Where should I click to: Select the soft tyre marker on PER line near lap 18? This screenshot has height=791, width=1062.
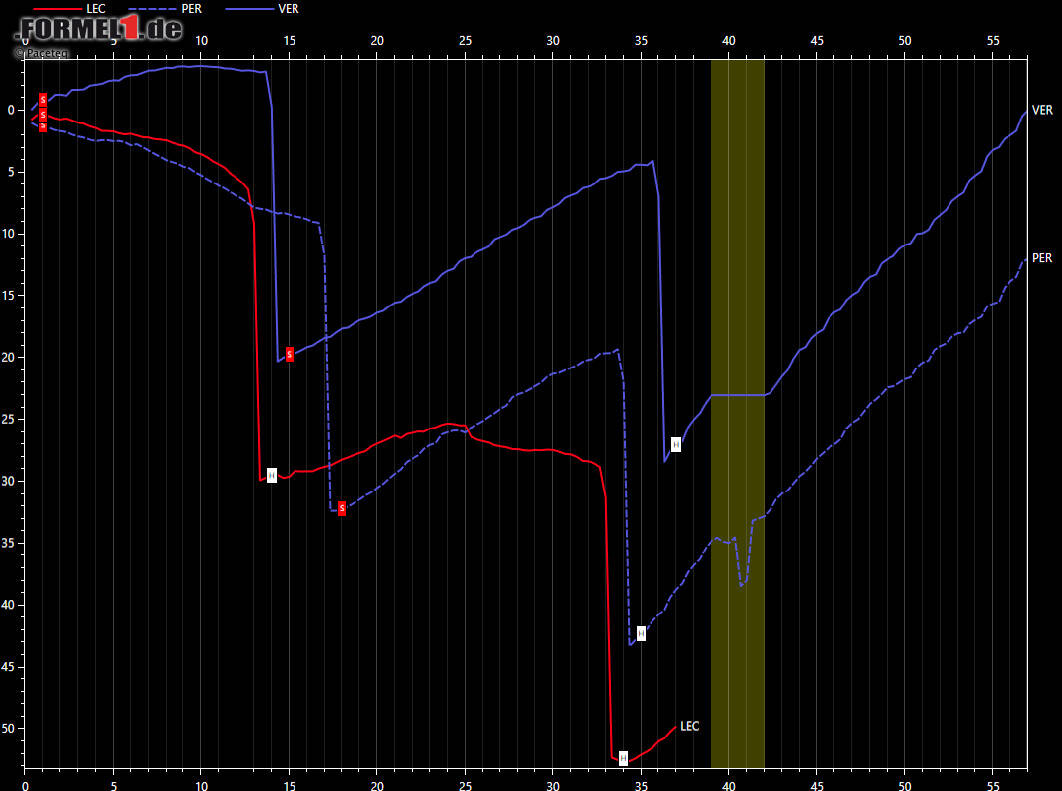click(342, 508)
